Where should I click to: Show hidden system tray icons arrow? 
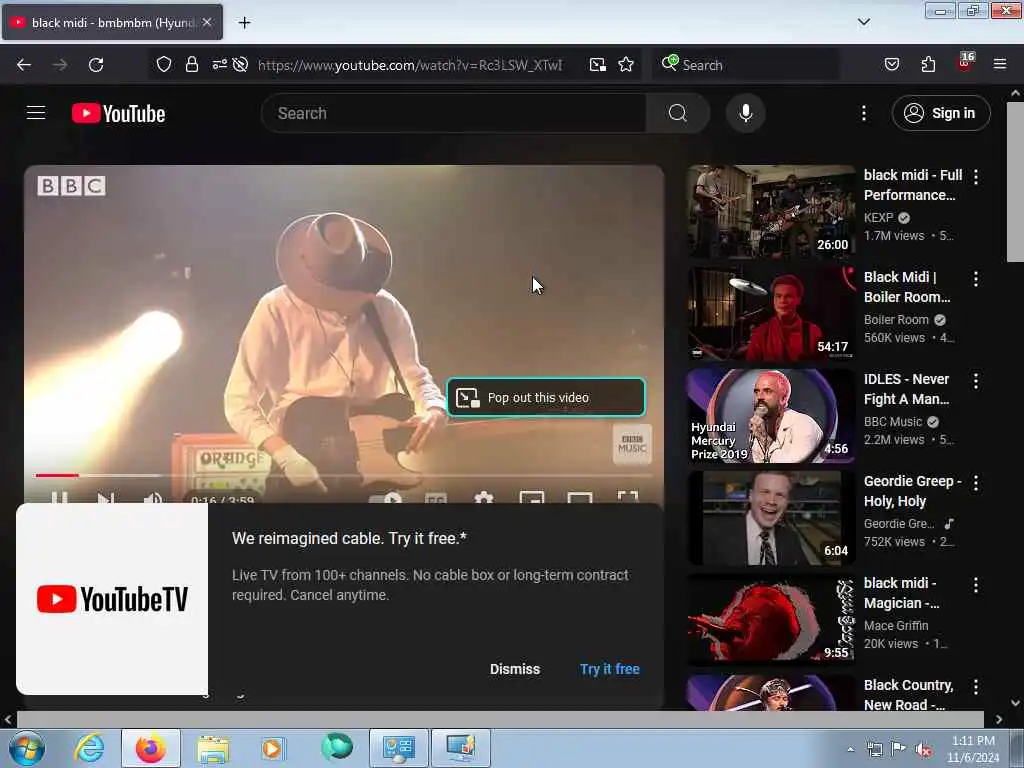(x=850, y=749)
